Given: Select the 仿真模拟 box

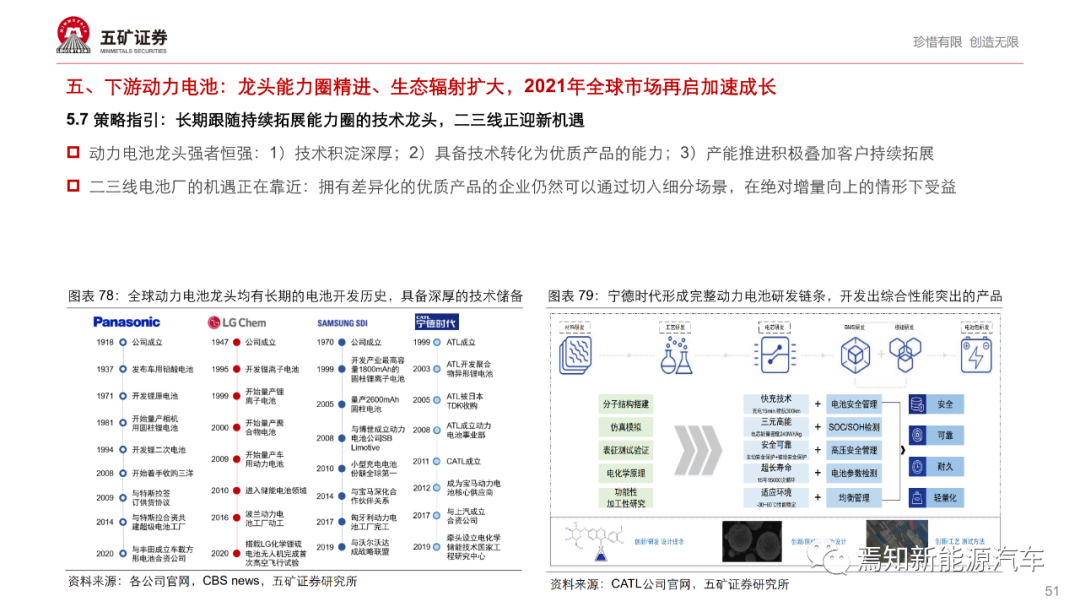Looking at the screenshot, I should click(x=625, y=427).
